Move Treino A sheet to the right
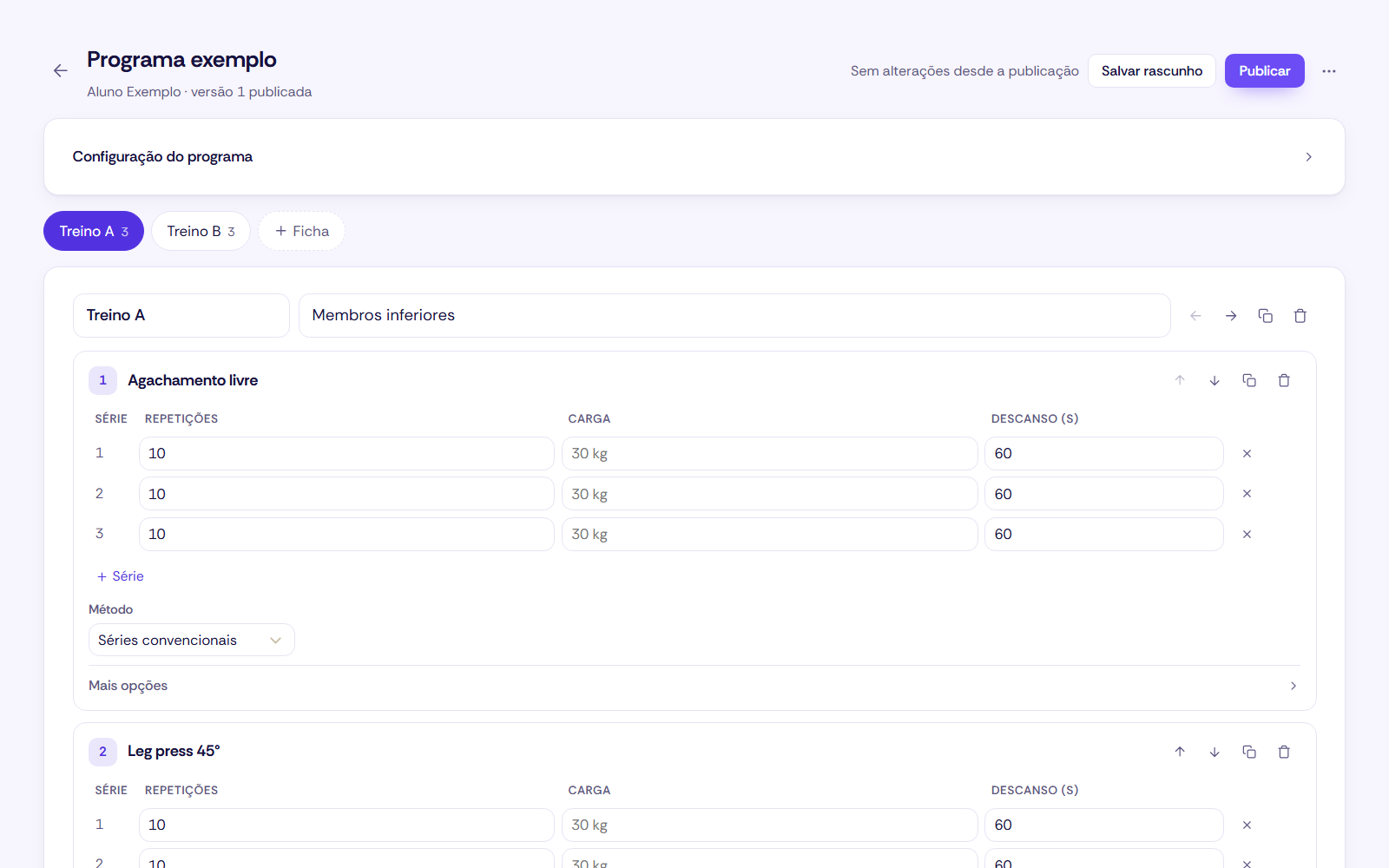This screenshot has height=868, width=1389. [1231, 316]
